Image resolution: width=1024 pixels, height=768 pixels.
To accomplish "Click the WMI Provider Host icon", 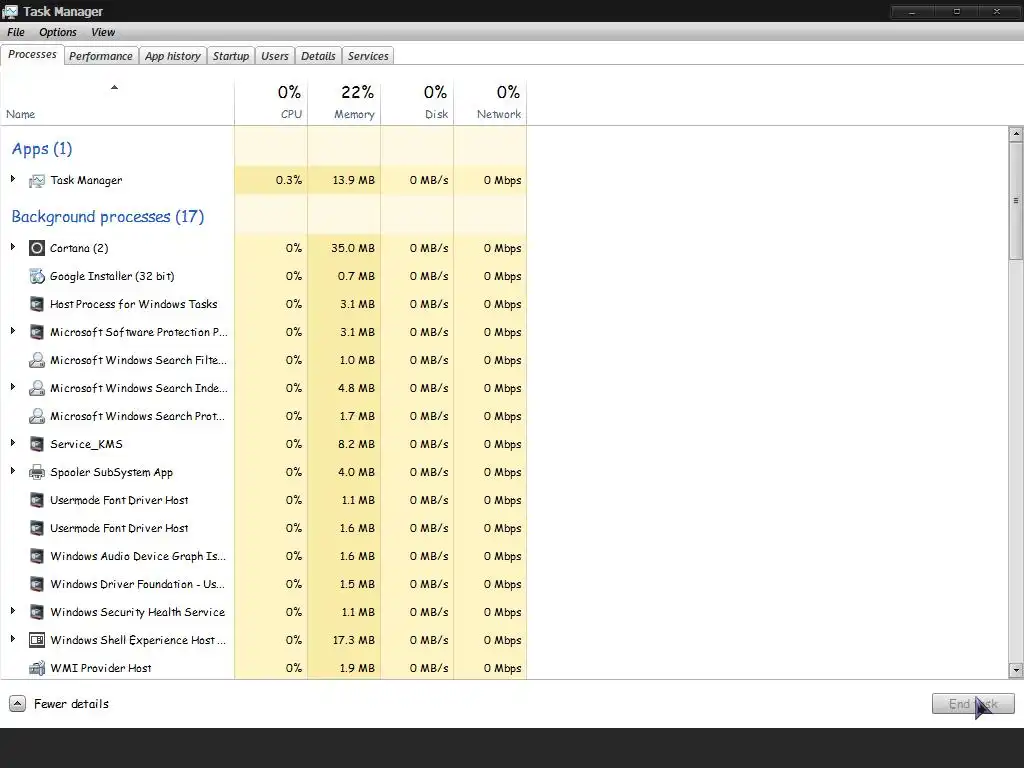I will click(x=37, y=668).
